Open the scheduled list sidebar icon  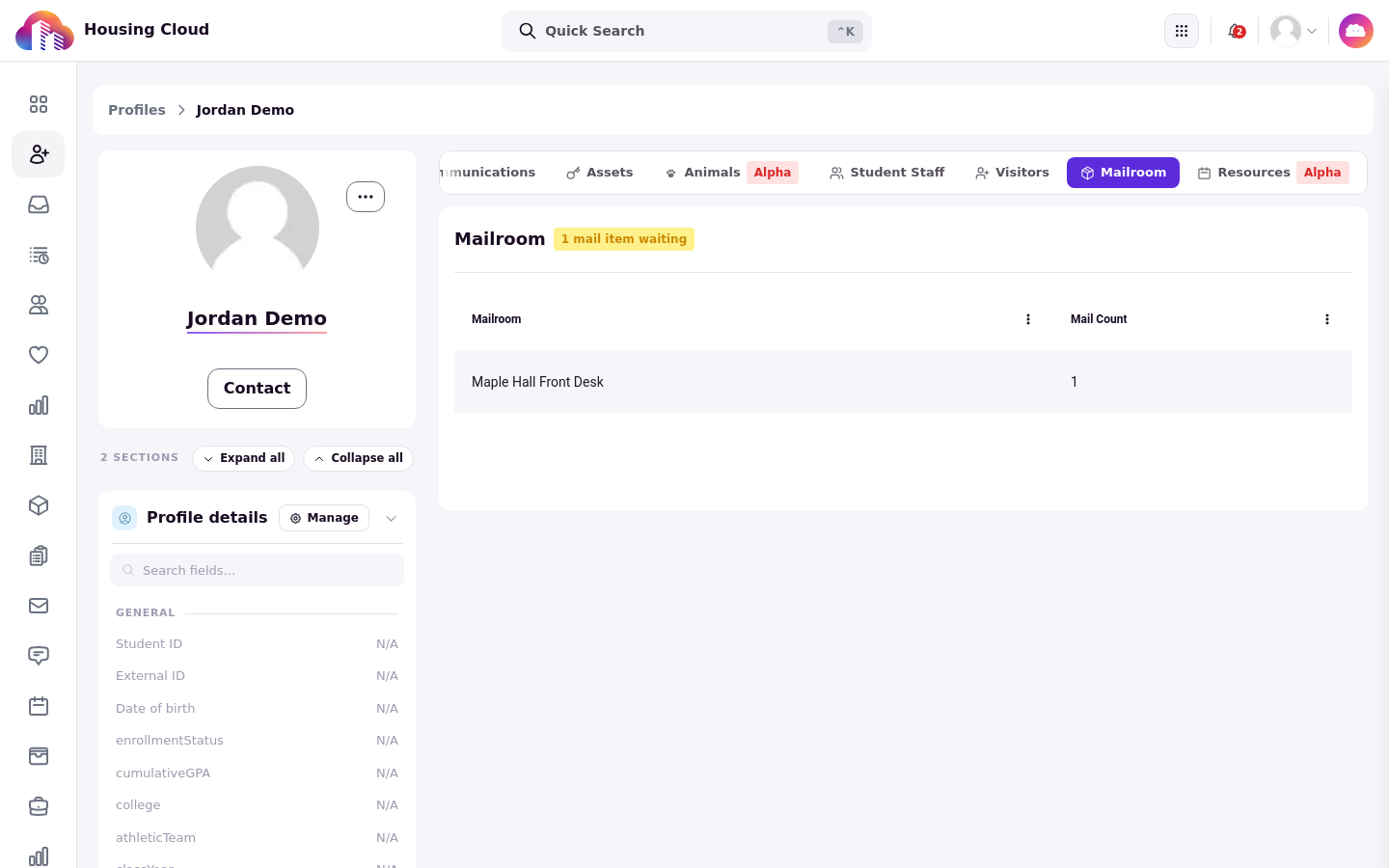[x=39, y=255]
